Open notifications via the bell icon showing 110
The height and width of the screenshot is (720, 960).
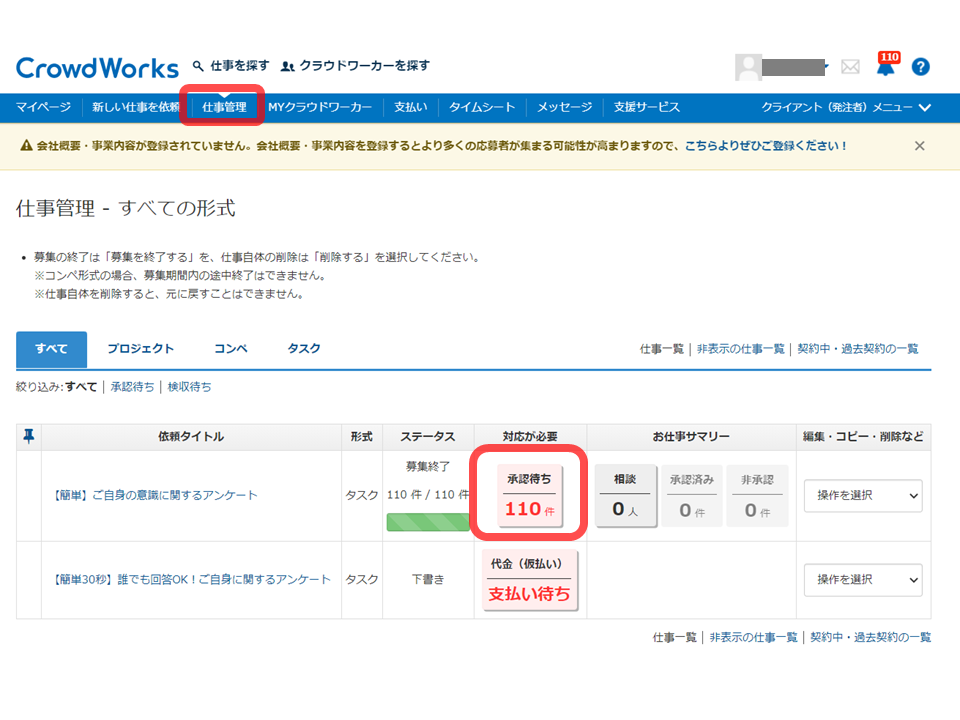tap(886, 67)
